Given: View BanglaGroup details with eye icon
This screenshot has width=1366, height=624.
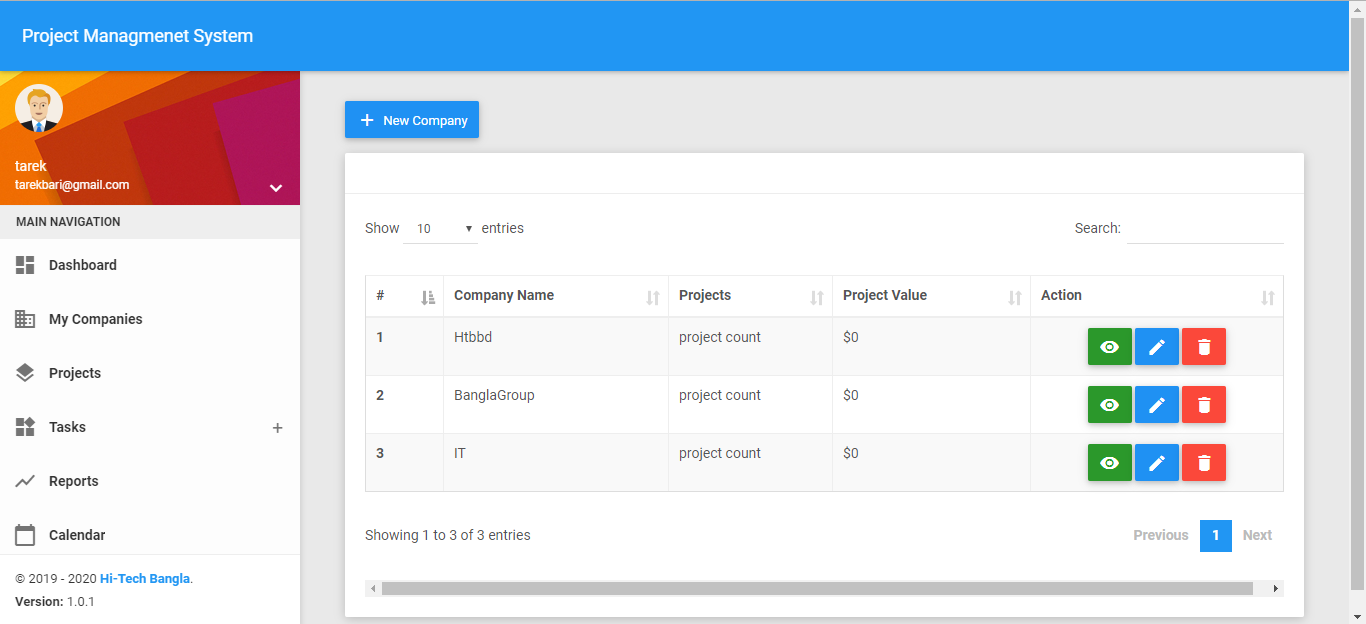Looking at the screenshot, I should (1109, 405).
